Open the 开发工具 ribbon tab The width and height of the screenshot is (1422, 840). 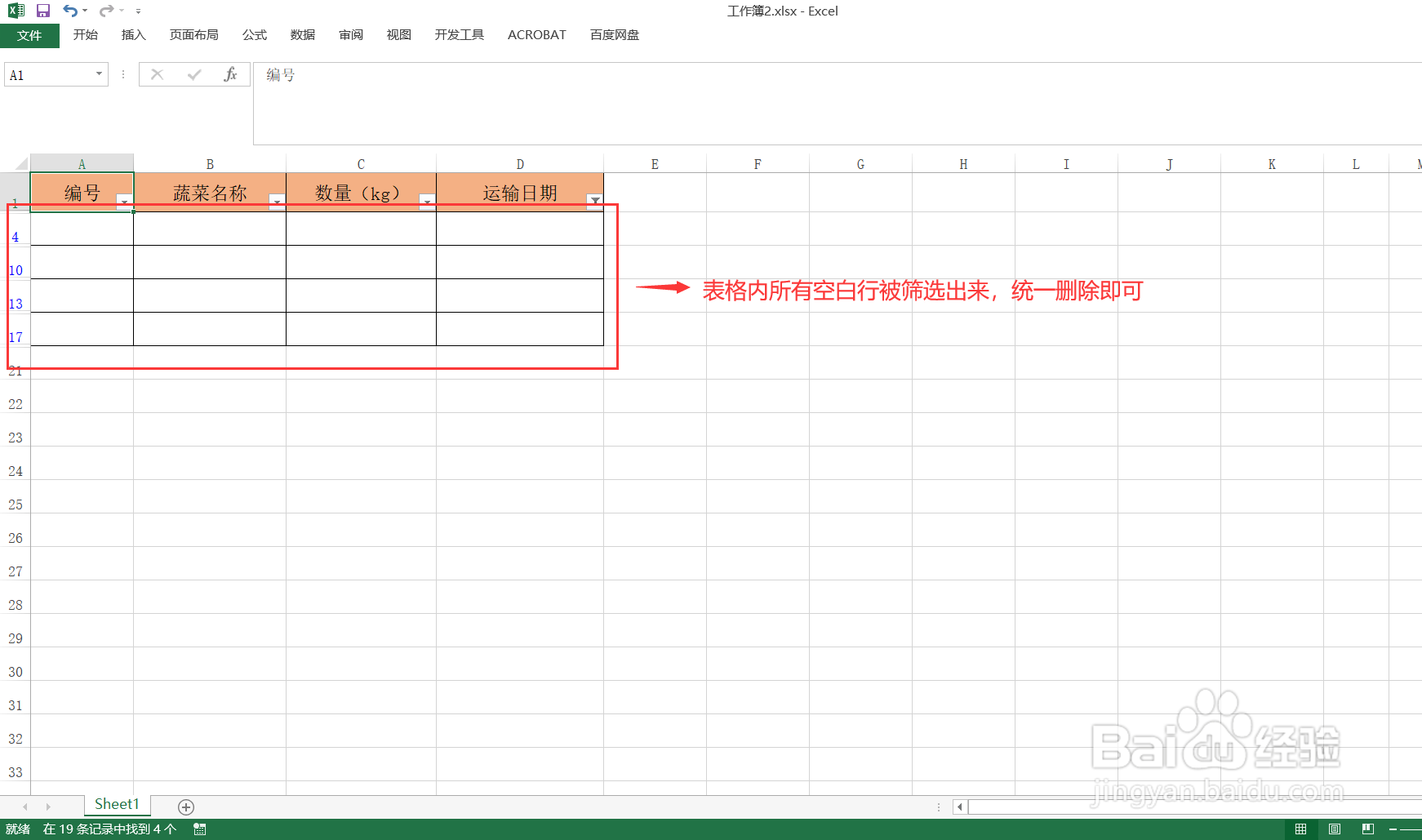[460, 35]
